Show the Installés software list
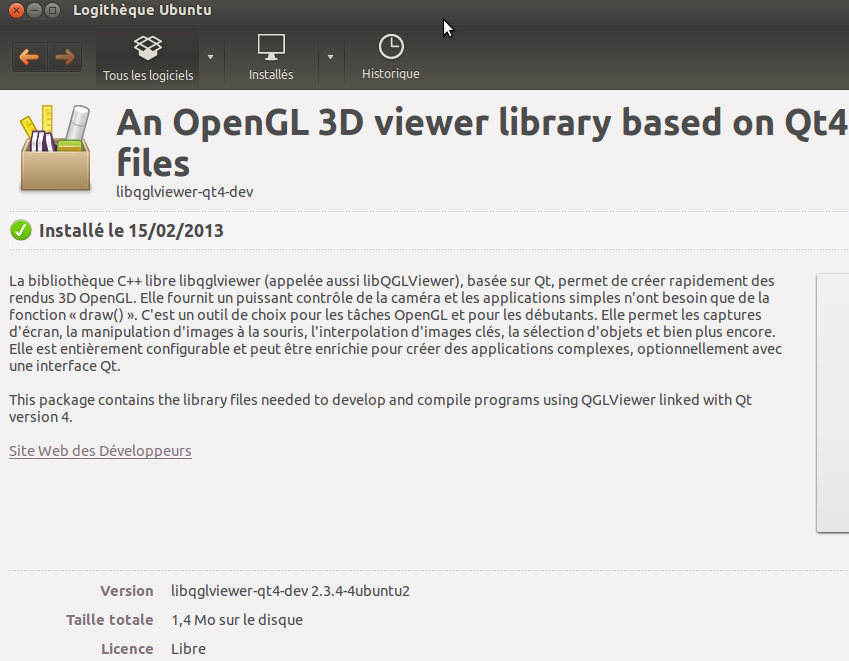This screenshot has height=661, width=849. pos(271,58)
